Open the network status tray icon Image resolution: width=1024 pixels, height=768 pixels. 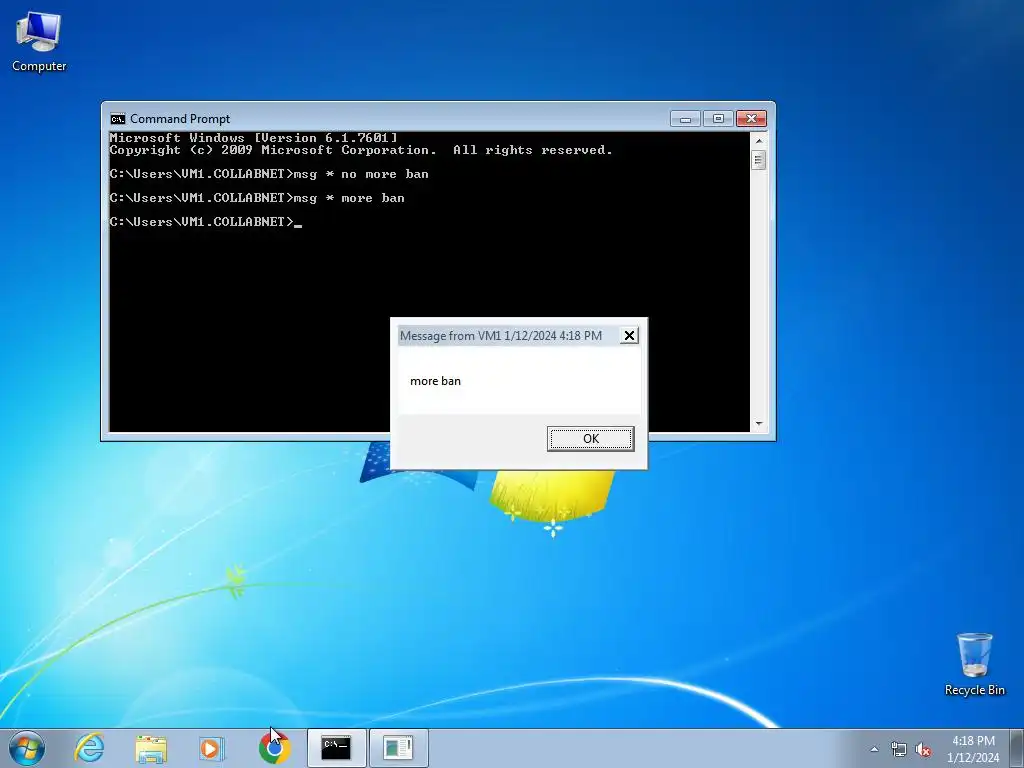pos(899,749)
